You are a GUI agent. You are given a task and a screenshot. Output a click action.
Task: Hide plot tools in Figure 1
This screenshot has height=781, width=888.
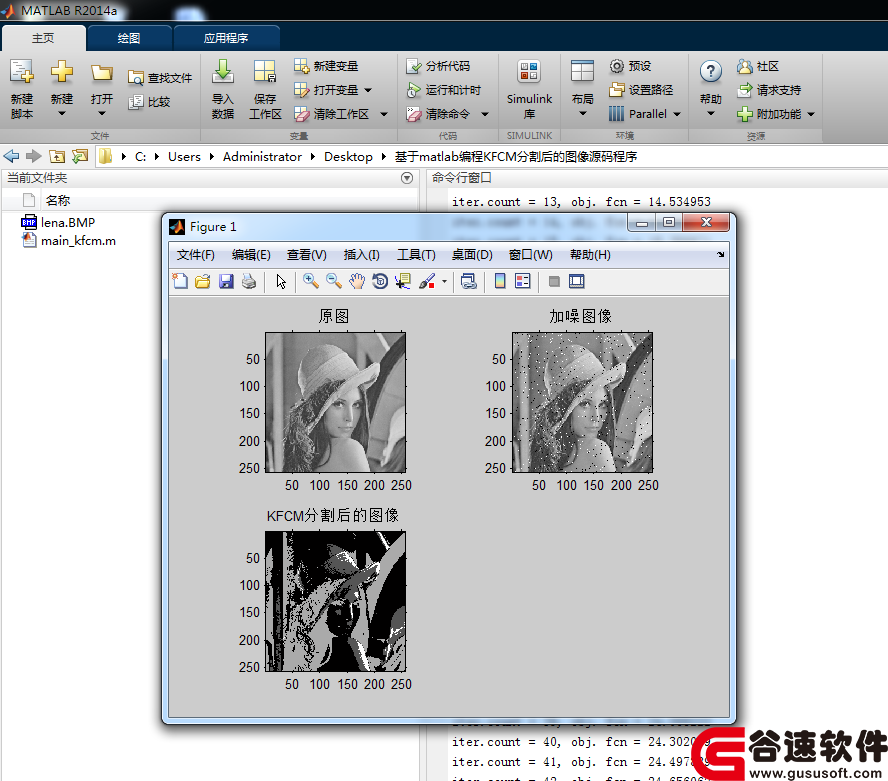tap(554, 281)
